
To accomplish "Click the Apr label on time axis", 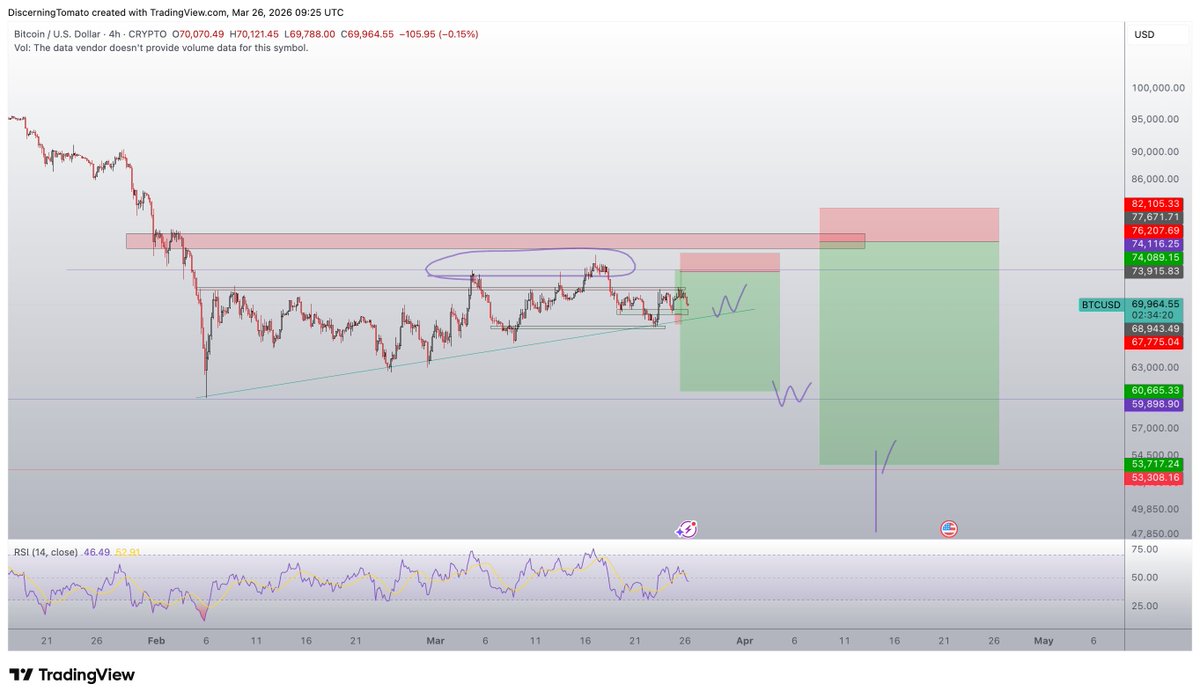I will [743, 639].
